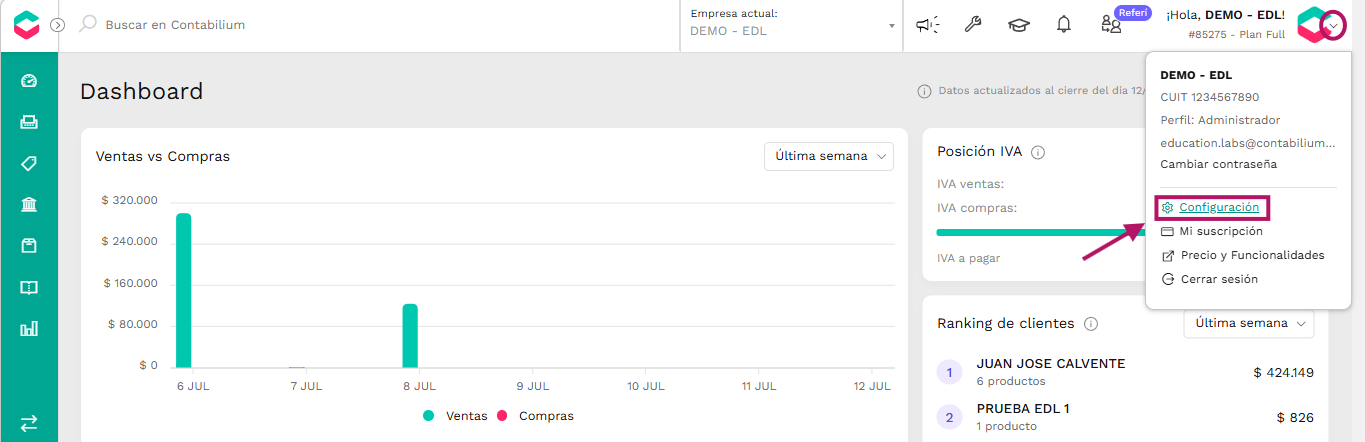The height and width of the screenshot is (442, 1365).
Task: Open the dashboard speedometer icon in sidebar
Action: click(29, 81)
